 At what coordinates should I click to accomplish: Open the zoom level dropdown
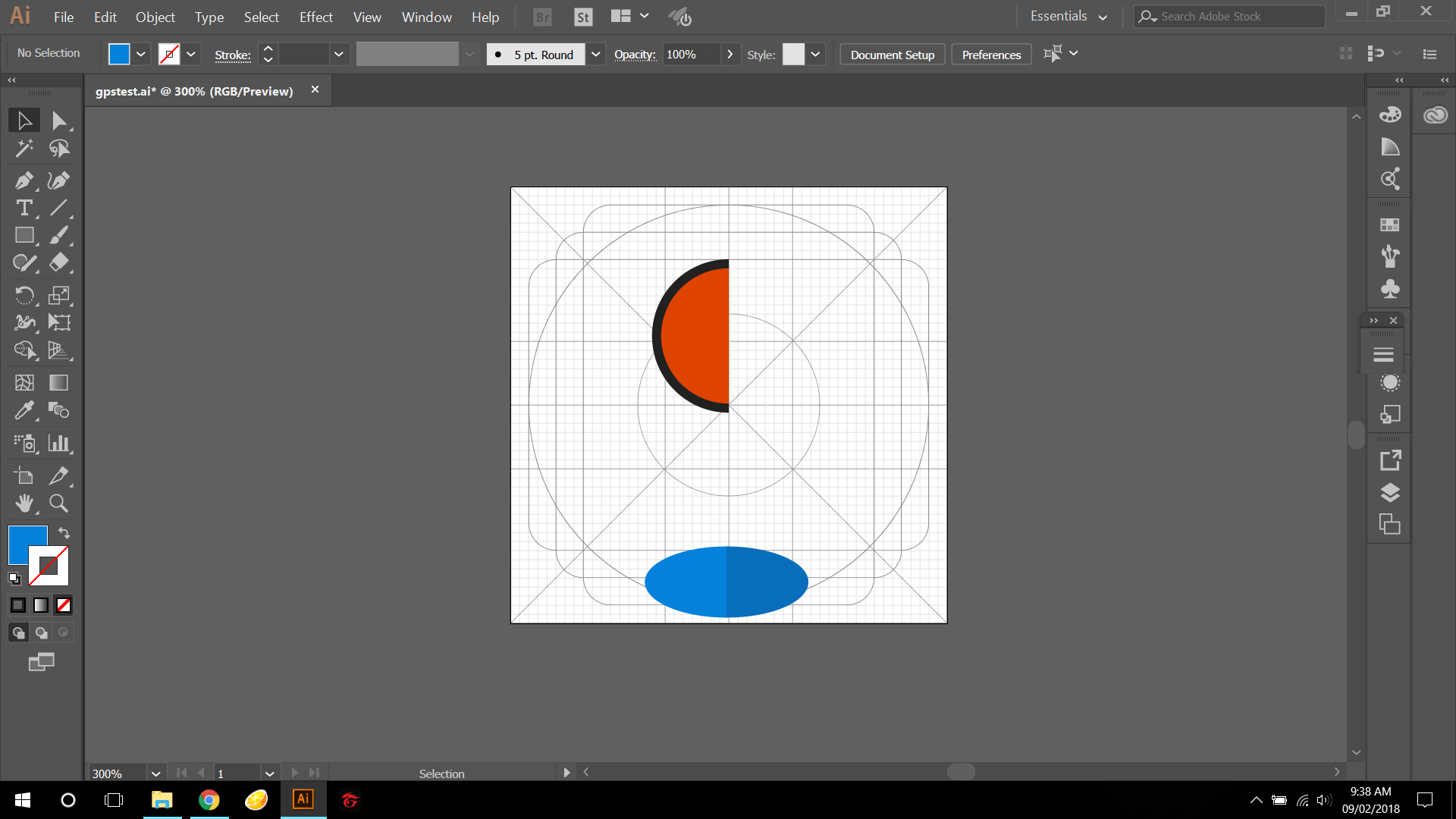(155, 773)
